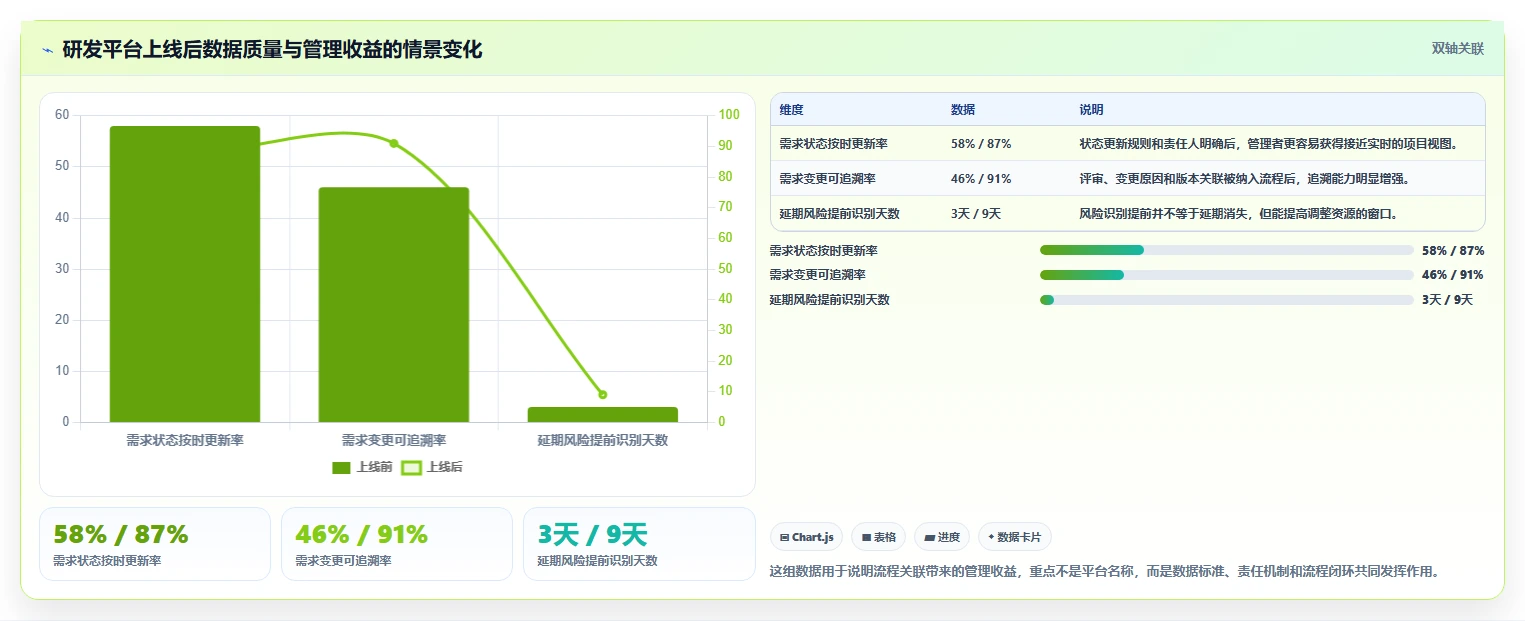Click the 延期风险提前识别天数 progress row label
The image size is (1525, 621).
tap(829, 300)
